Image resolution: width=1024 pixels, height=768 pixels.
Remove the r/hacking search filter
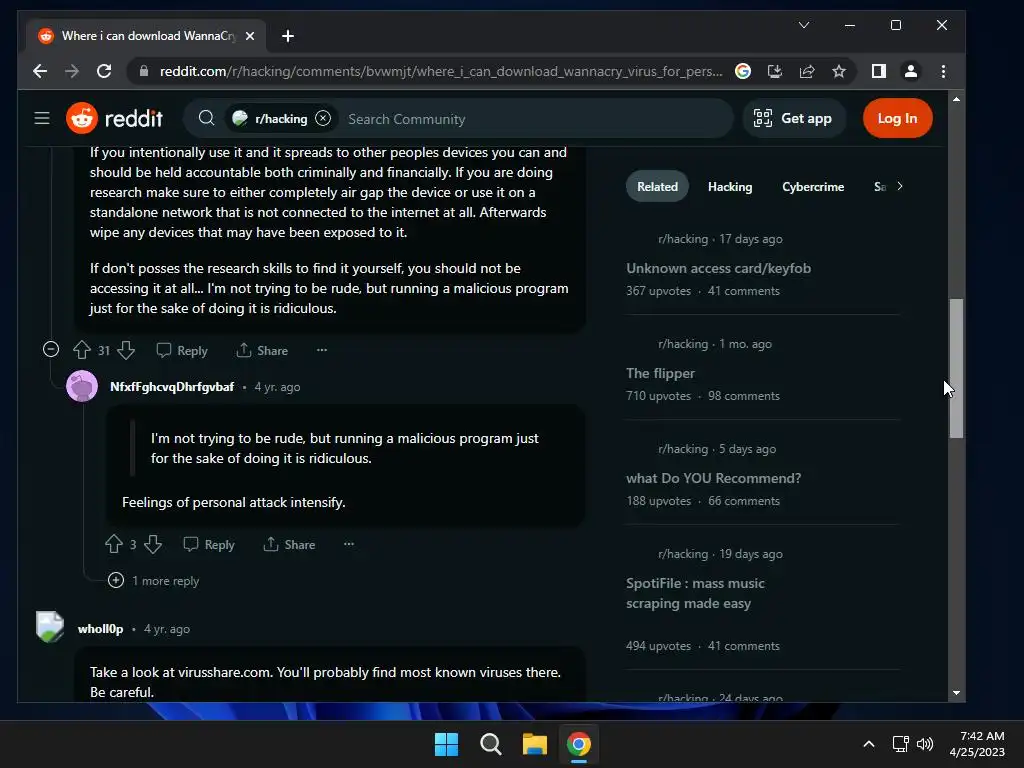[x=323, y=118]
